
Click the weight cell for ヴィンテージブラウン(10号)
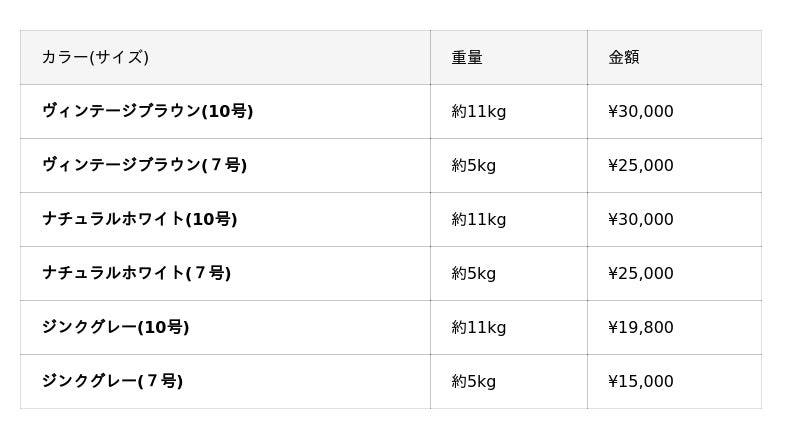pos(479,111)
